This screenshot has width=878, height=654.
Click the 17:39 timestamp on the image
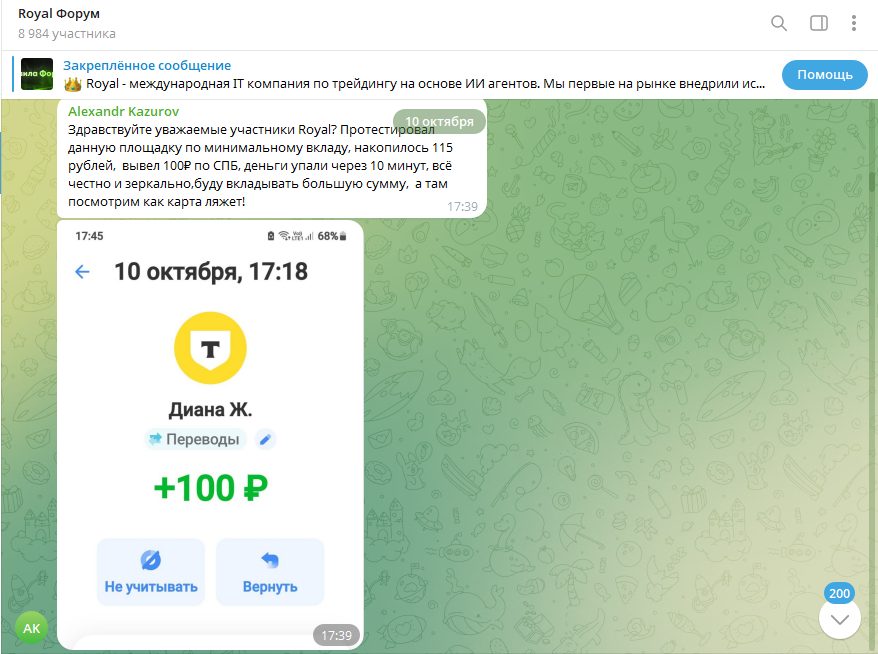pos(336,636)
